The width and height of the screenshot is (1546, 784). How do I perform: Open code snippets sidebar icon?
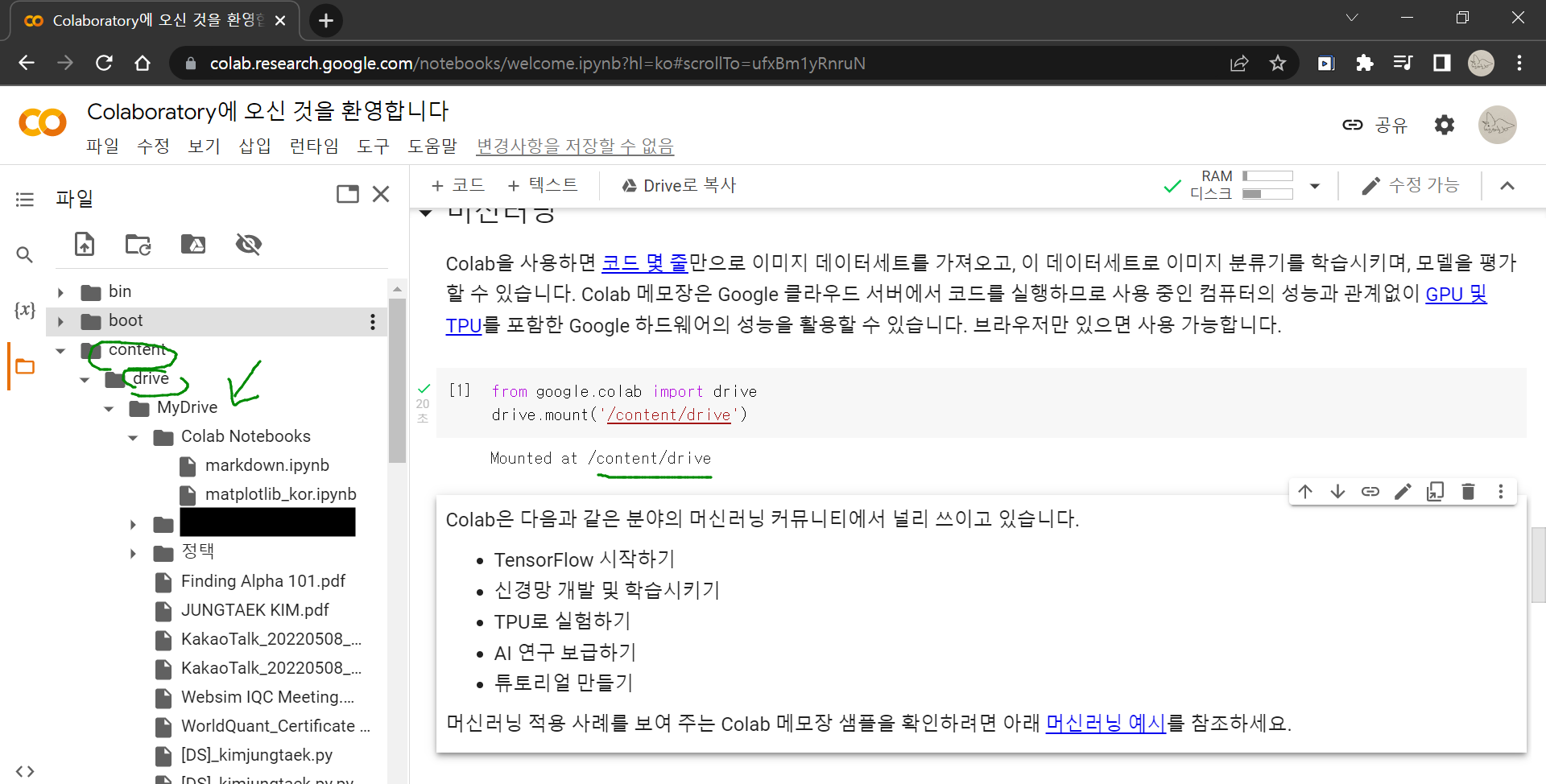click(25, 771)
